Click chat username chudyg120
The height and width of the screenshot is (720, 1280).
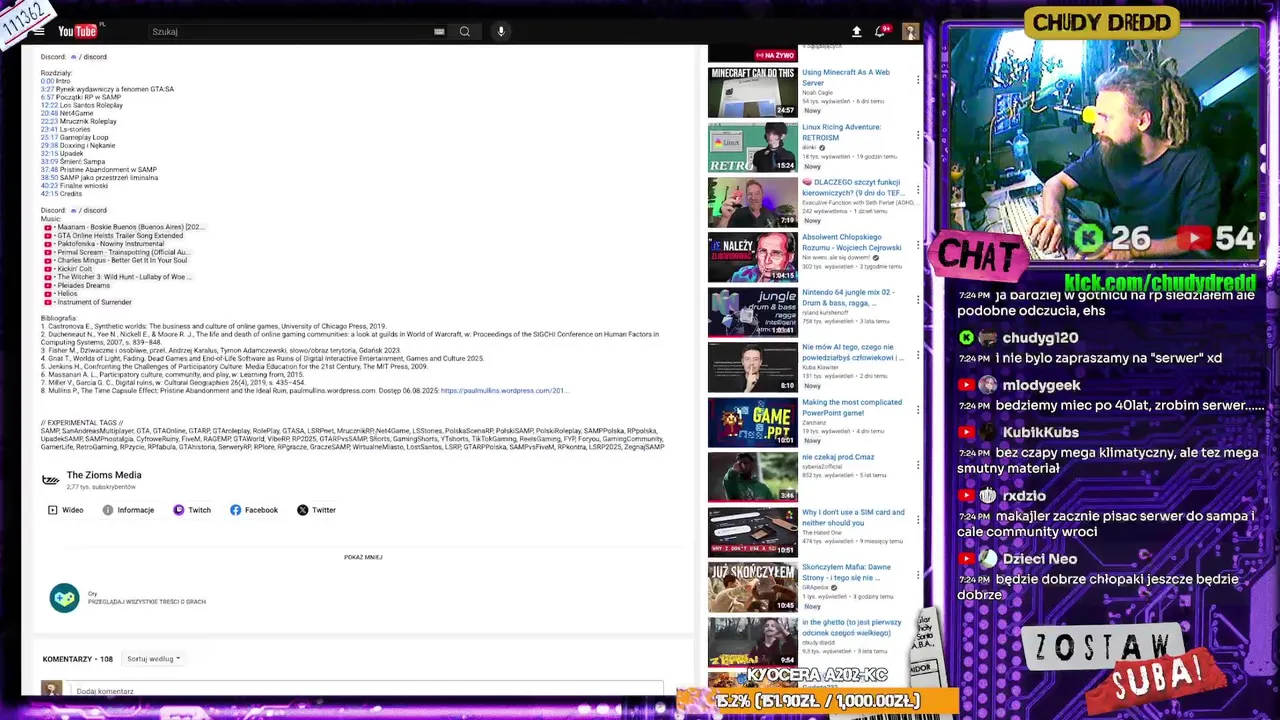click(1040, 338)
